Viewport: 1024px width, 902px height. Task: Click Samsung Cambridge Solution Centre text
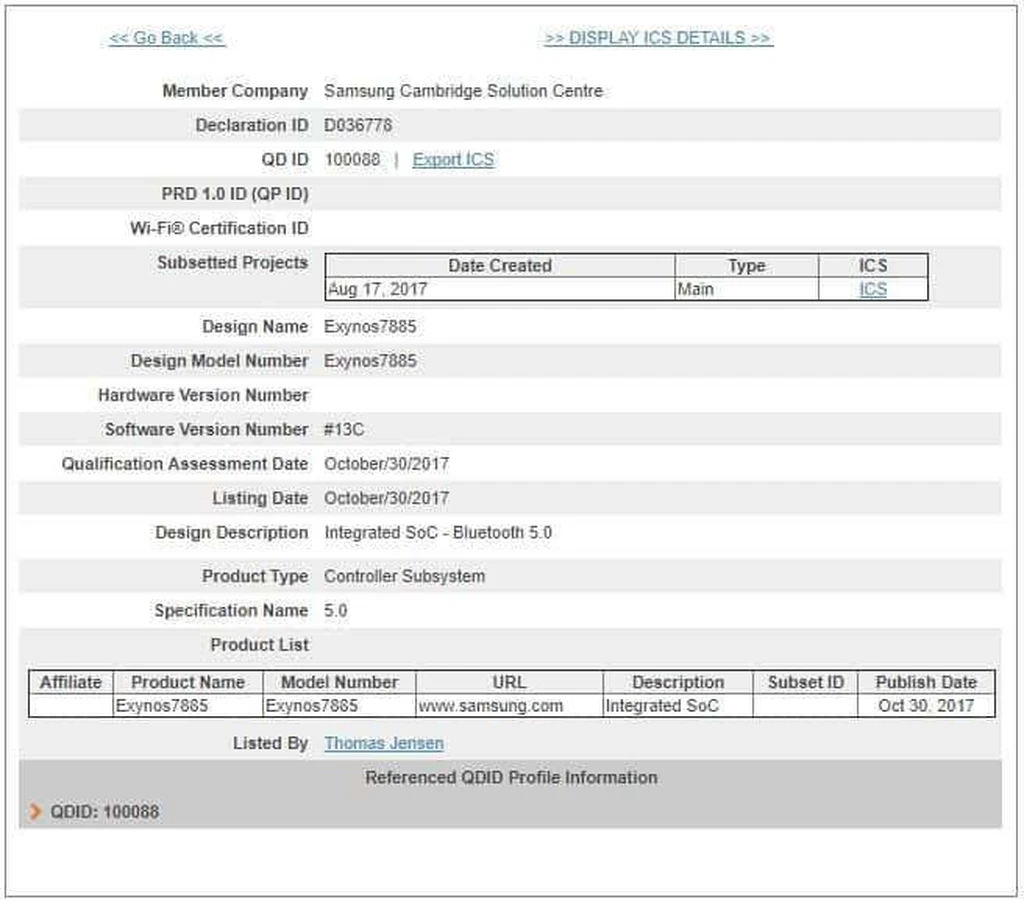464,91
